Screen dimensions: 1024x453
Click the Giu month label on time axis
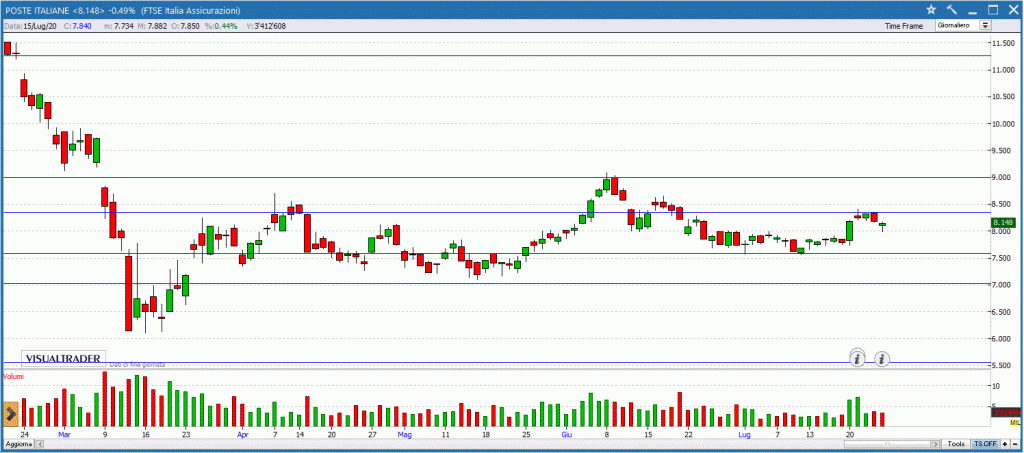click(x=566, y=433)
